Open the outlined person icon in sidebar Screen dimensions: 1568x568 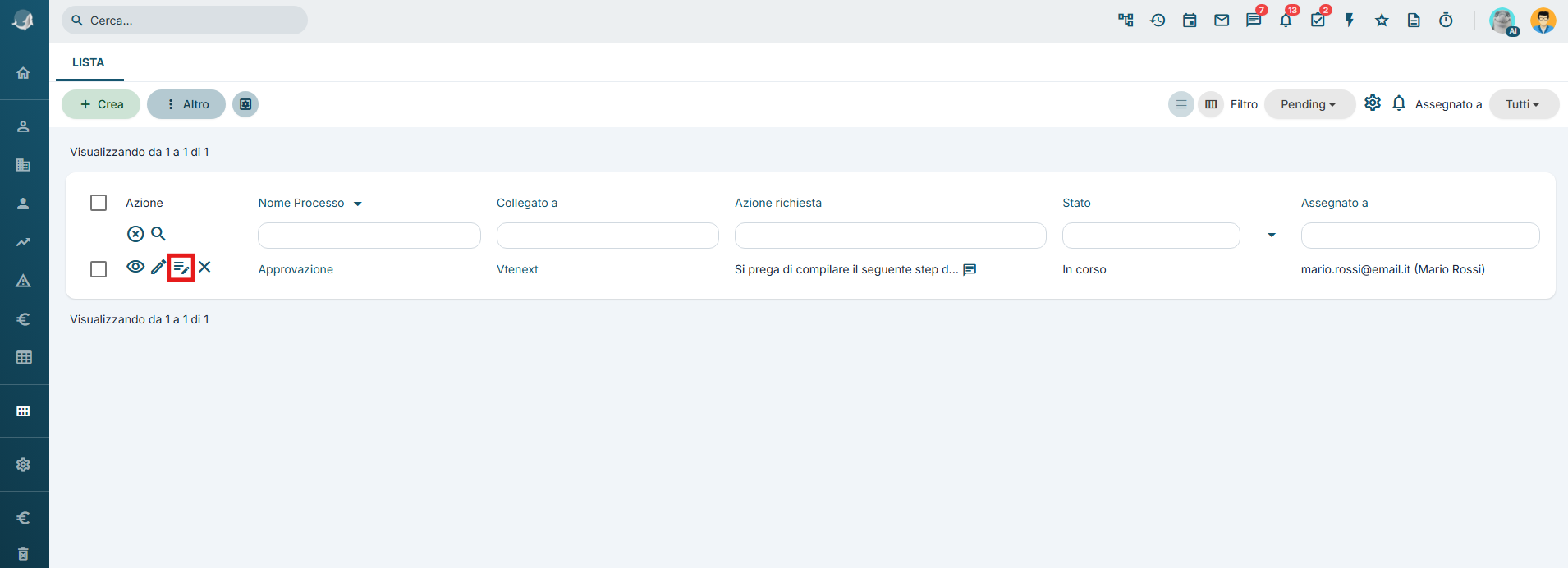[x=24, y=126]
